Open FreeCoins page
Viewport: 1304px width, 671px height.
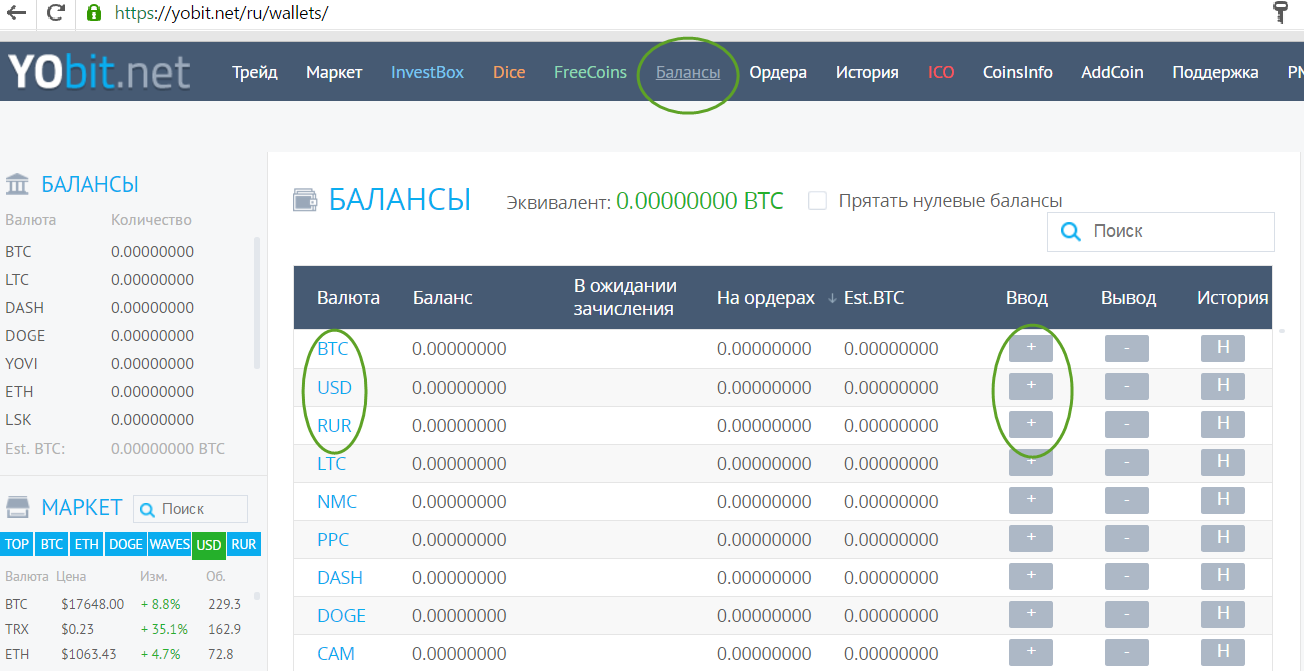tap(590, 72)
